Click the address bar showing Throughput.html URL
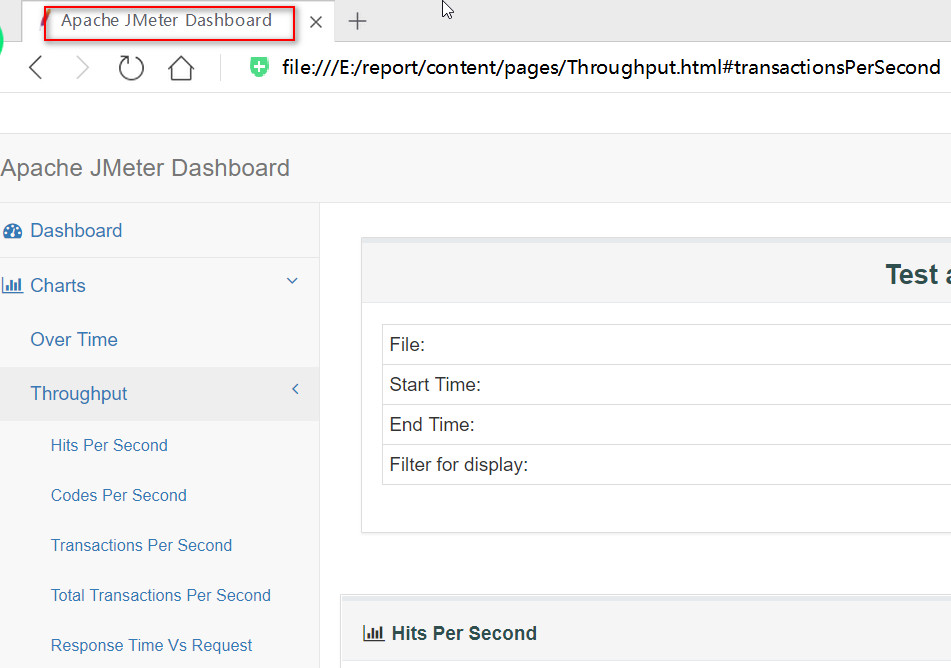This screenshot has width=951, height=668. [x=611, y=67]
